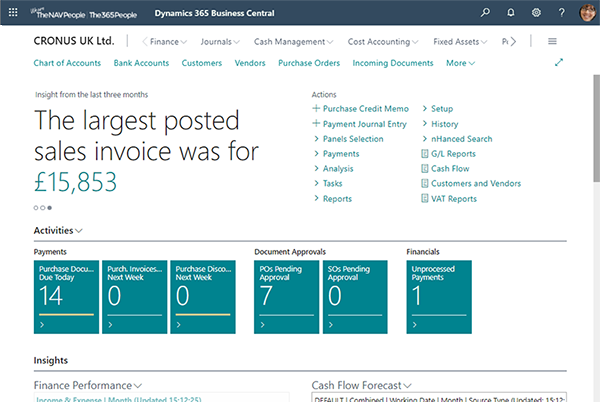Open the G/L Reports document icon
The width and height of the screenshot is (600, 402).
click(x=425, y=153)
